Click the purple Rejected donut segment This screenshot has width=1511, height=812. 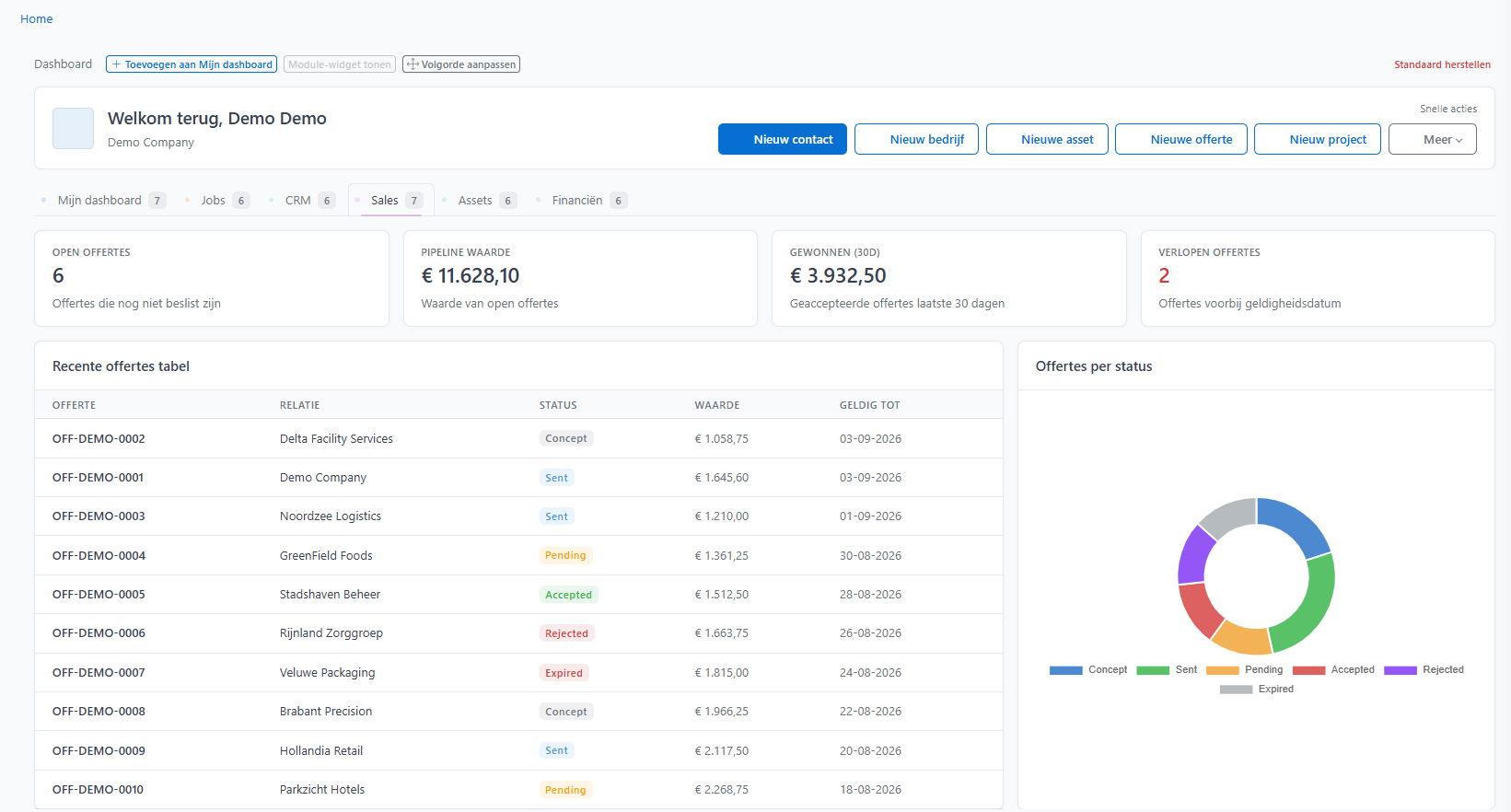pyautogui.click(x=1194, y=555)
